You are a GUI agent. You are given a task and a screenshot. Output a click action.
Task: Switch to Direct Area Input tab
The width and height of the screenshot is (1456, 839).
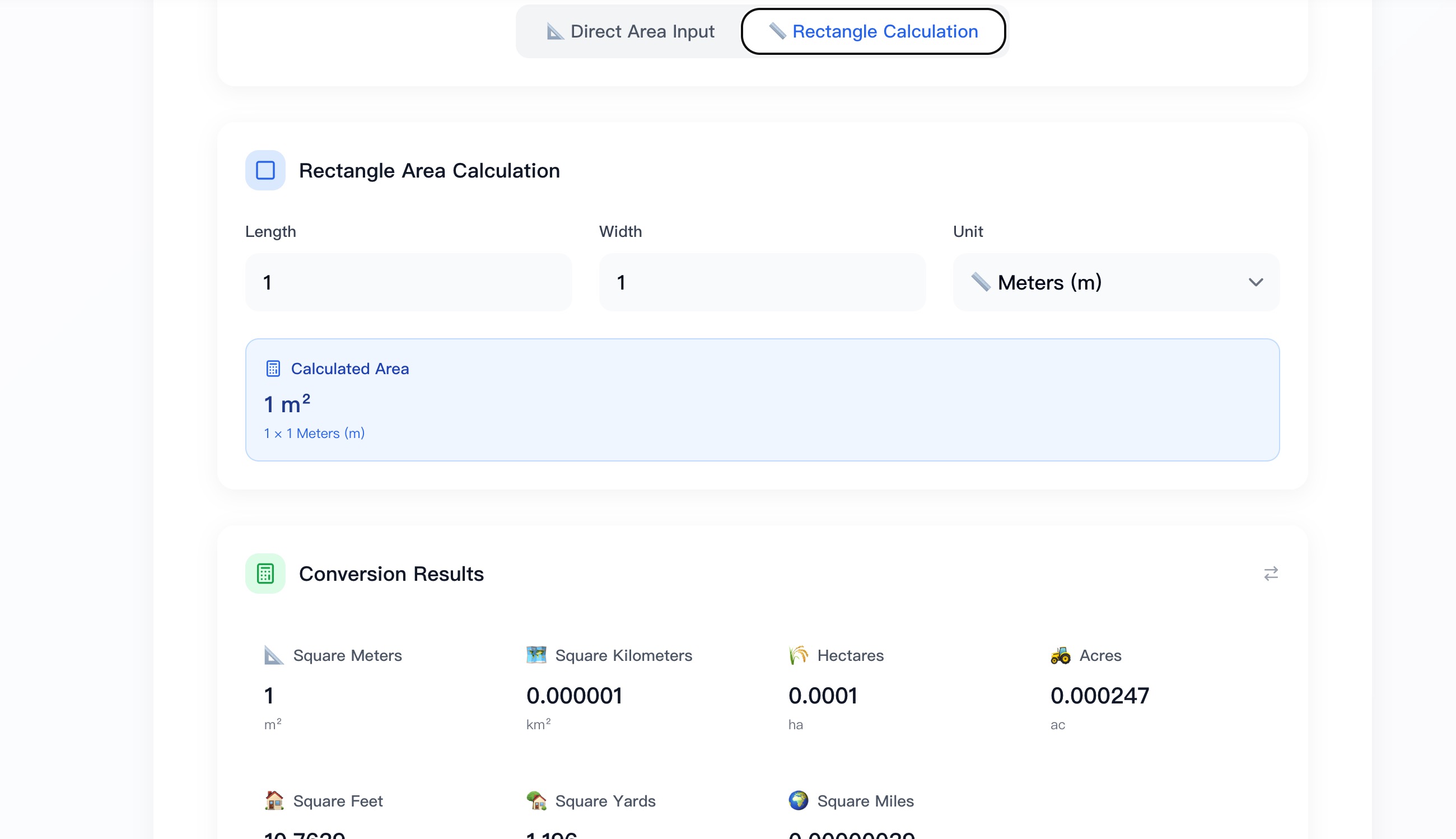click(x=631, y=31)
